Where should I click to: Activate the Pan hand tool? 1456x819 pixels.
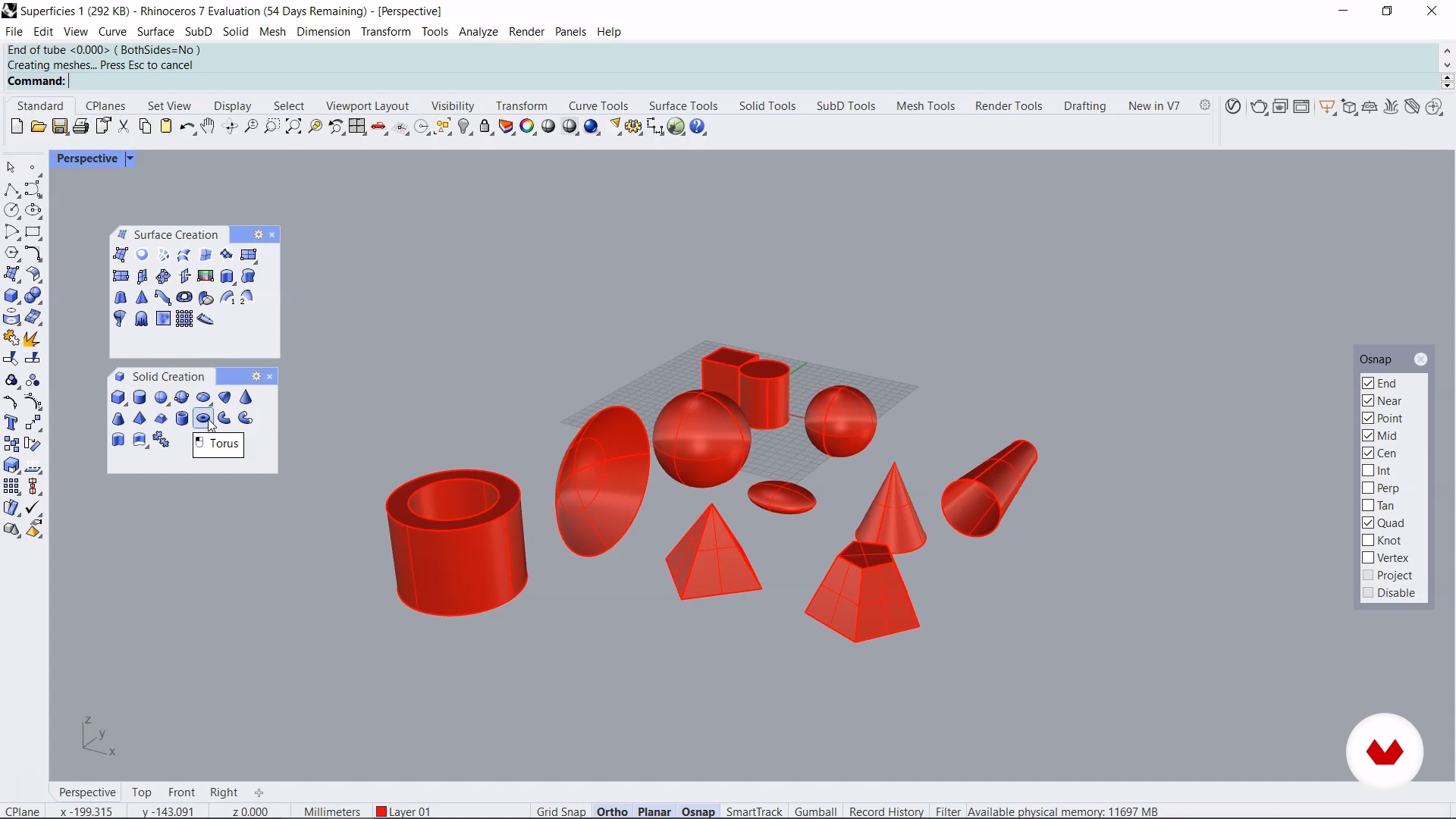click(x=208, y=127)
